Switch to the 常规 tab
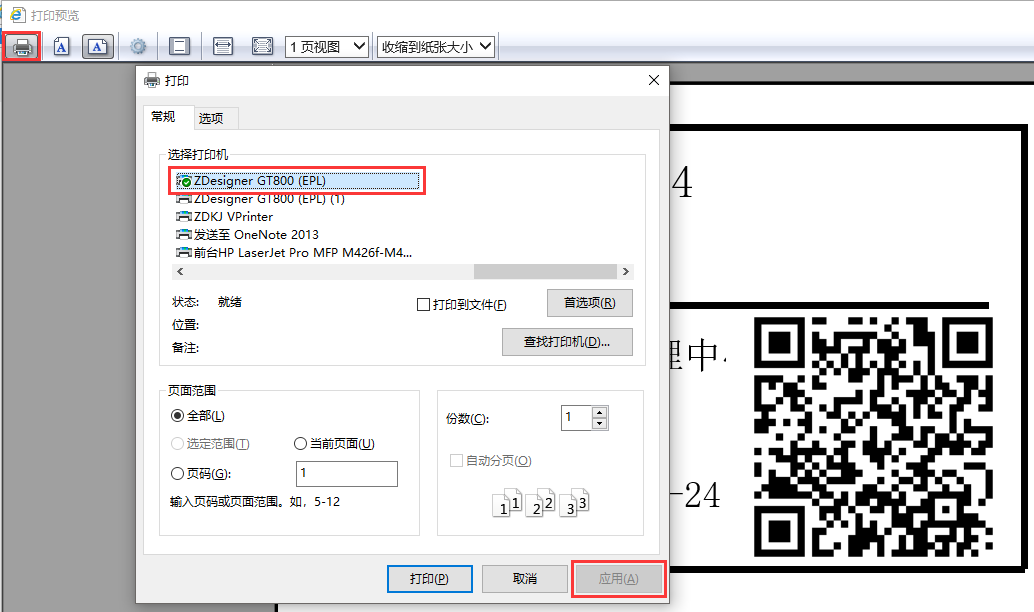The width and height of the screenshot is (1034, 612). click(164, 117)
